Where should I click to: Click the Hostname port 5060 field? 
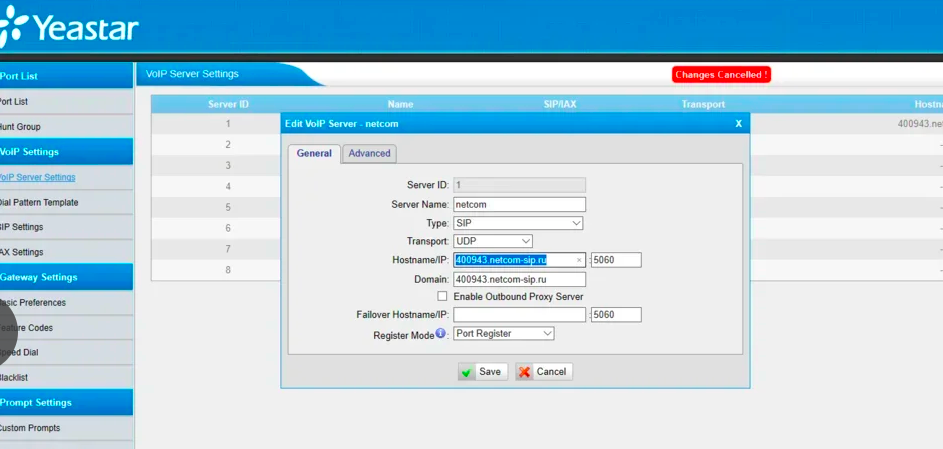(616, 260)
